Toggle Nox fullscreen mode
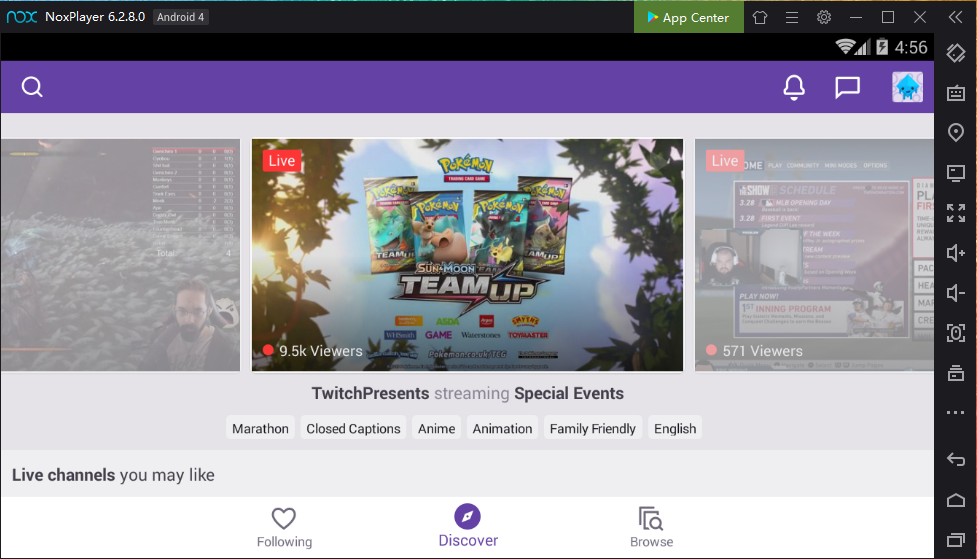 coord(955,213)
